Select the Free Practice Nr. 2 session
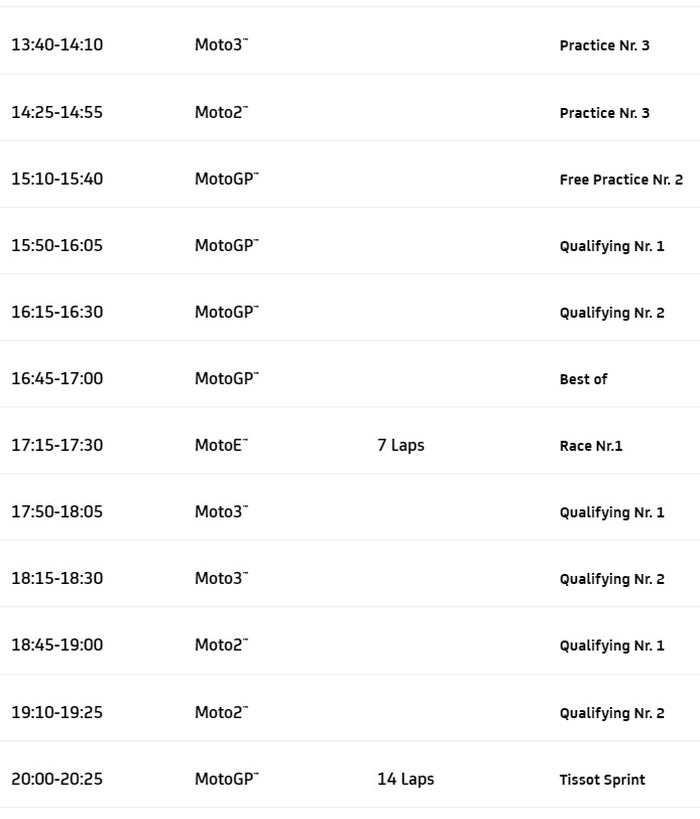 coord(621,180)
